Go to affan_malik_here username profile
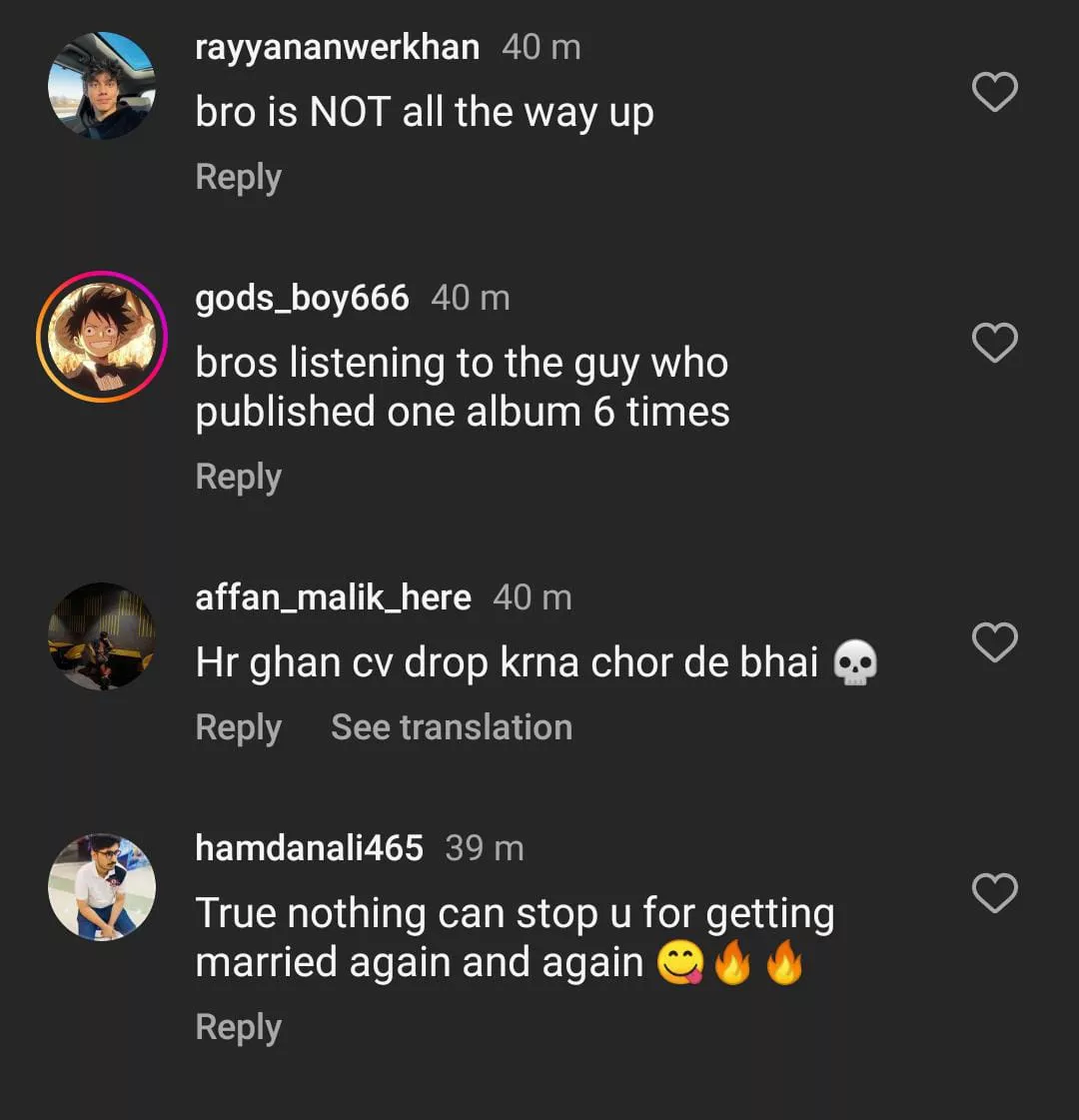Screen dimensions: 1079x1120 click(333, 597)
